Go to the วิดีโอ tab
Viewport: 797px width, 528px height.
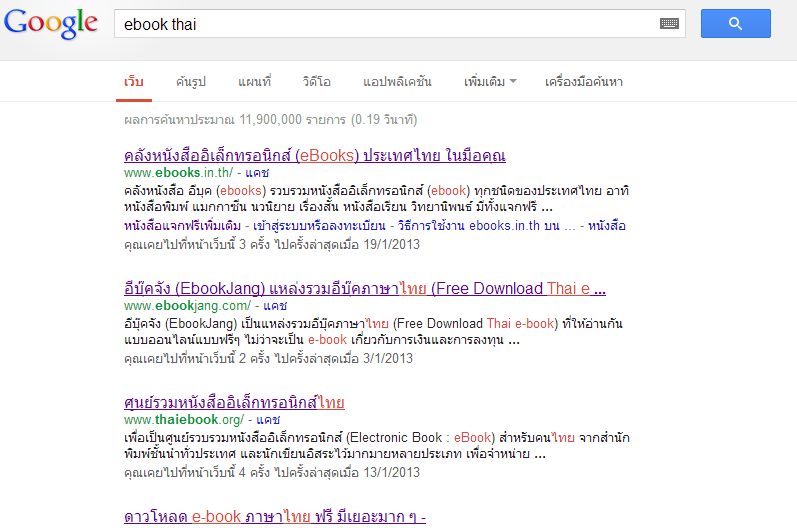(x=317, y=82)
